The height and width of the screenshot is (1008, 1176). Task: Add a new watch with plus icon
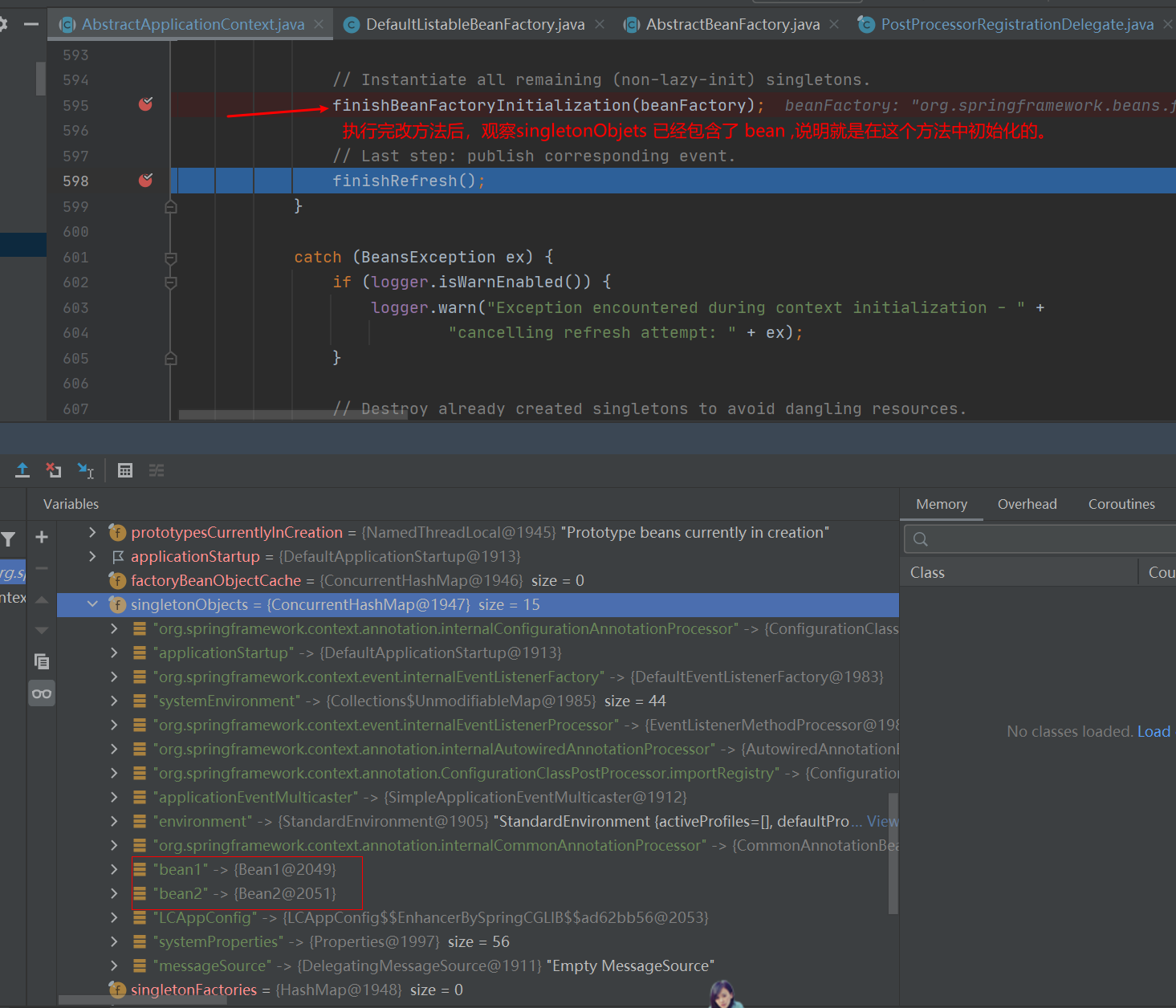(x=42, y=537)
